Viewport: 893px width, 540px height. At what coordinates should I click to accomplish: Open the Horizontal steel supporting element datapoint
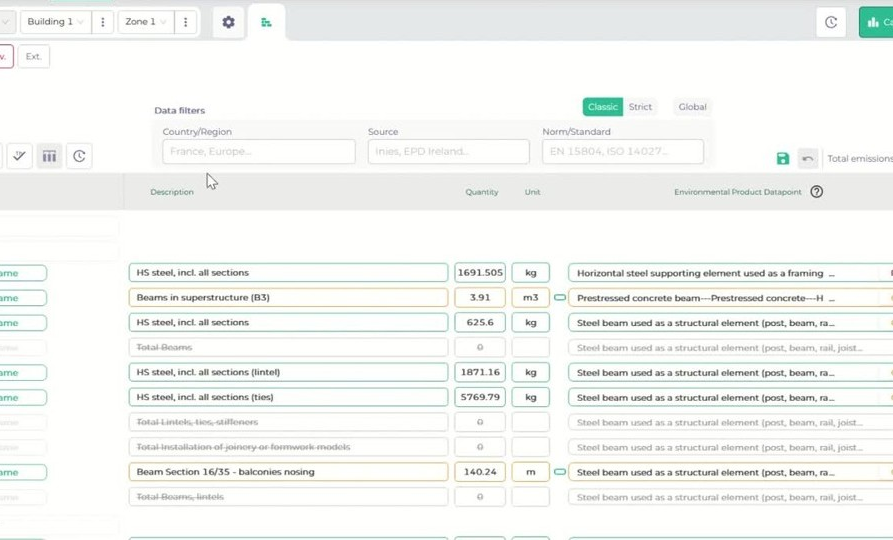[x=731, y=273]
